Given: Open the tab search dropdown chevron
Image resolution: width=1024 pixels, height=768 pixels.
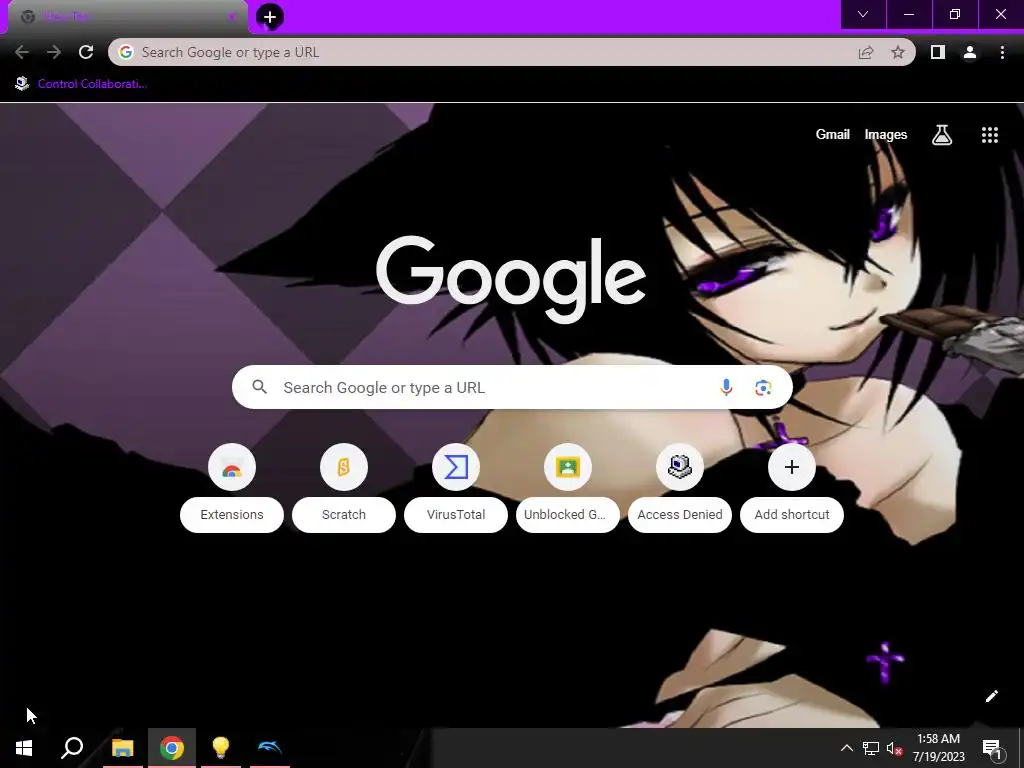Looking at the screenshot, I should coord(863,14).
